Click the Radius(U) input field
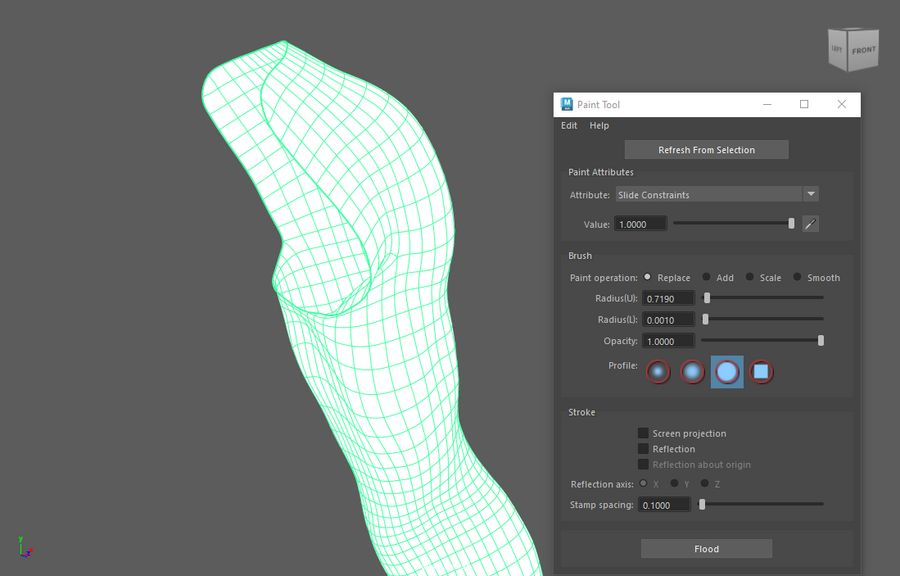This screenshot has height=576, width=900. pos(668,298)
